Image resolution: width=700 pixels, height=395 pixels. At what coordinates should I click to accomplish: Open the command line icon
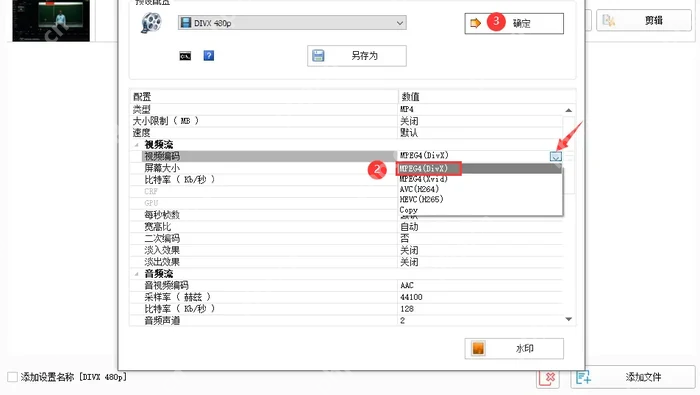pyautogui.click(x=185, y=56)
